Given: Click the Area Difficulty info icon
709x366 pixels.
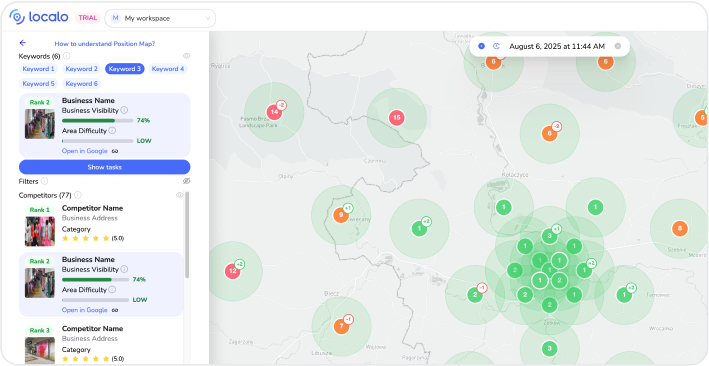Looking at the screenshot, I should (112, 130).
